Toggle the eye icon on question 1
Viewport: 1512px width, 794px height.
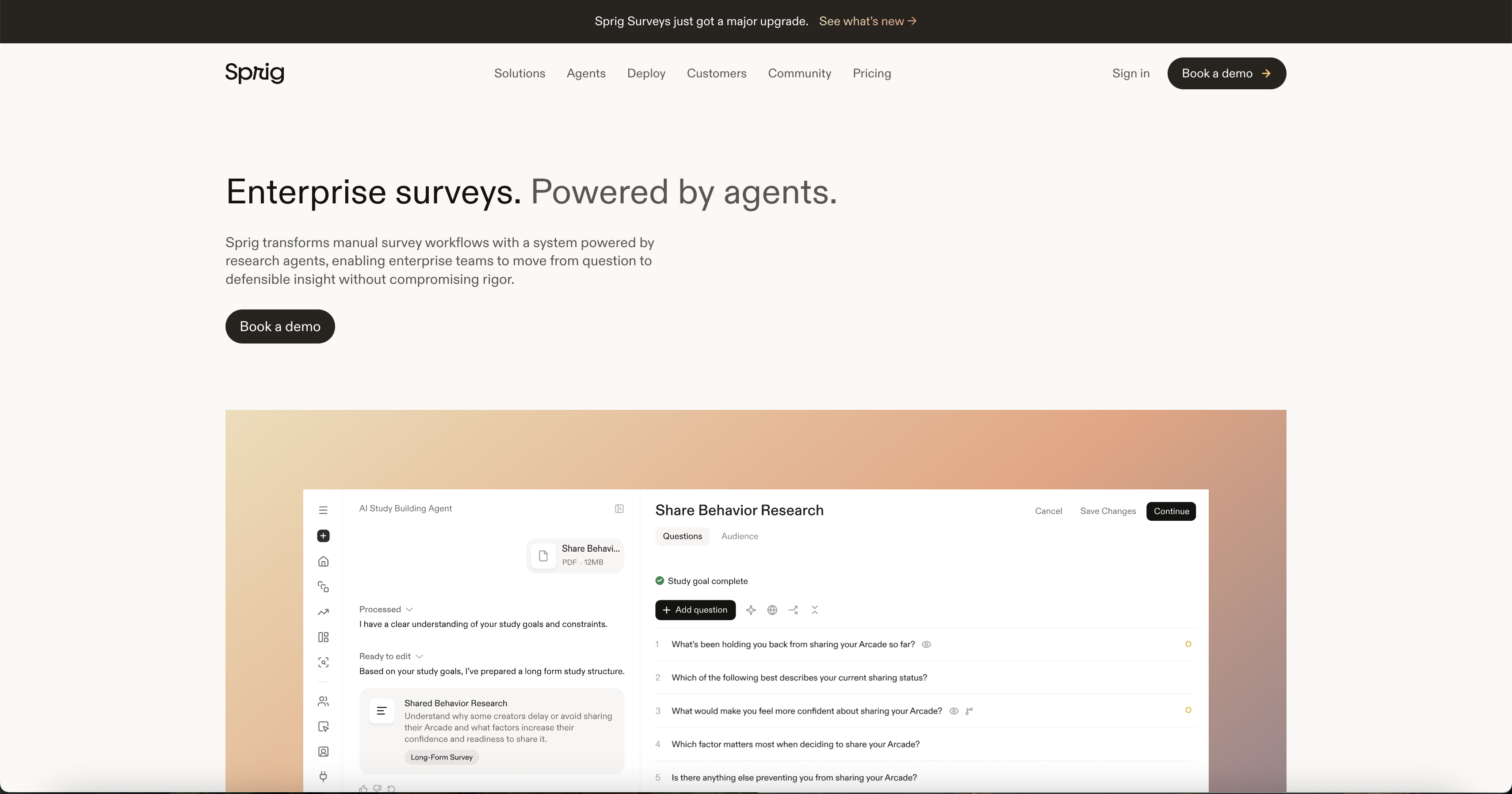pyautogui.click(x=926, y=645)
